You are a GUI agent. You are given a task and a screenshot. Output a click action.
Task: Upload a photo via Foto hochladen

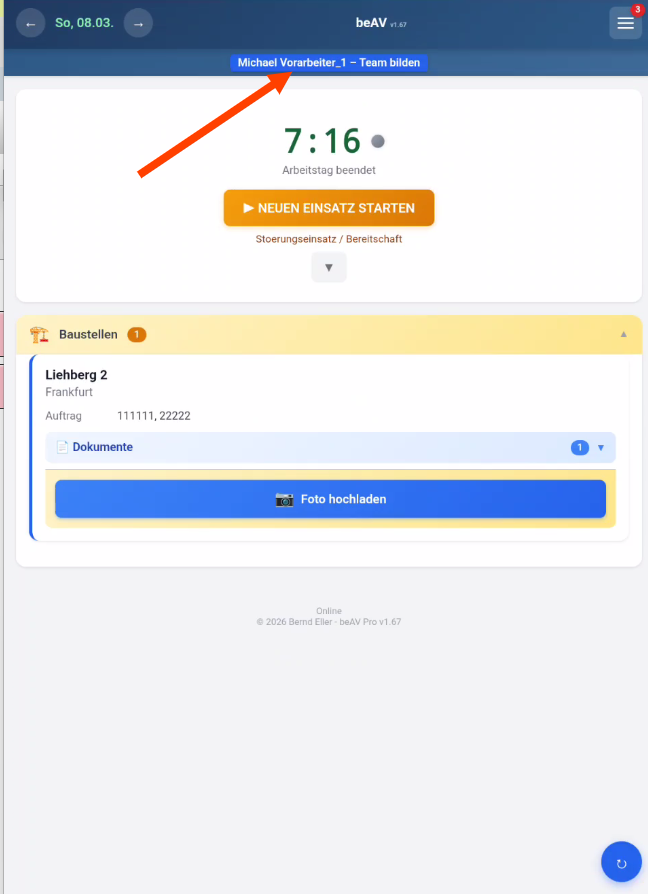(x=331, y=499)
